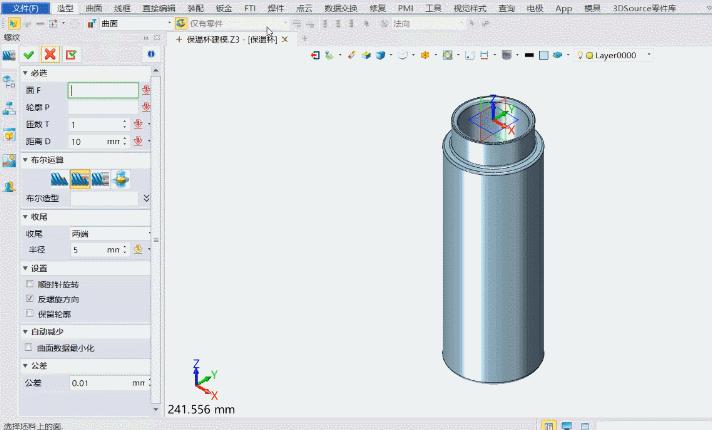The height and width of the screenshot is (430, 712).
Task: Open the 曲面 filter dropdown
Action: point(135,23)
